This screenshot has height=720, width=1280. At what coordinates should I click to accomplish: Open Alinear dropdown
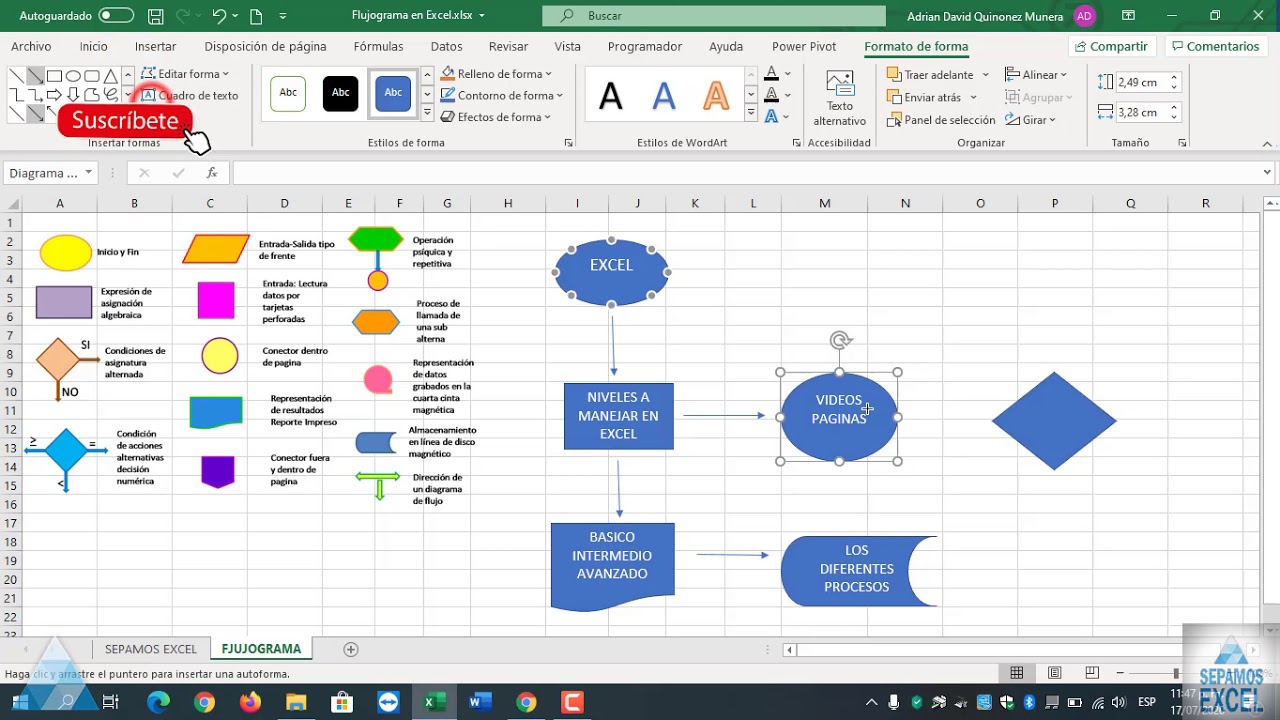coord(1036,75)
